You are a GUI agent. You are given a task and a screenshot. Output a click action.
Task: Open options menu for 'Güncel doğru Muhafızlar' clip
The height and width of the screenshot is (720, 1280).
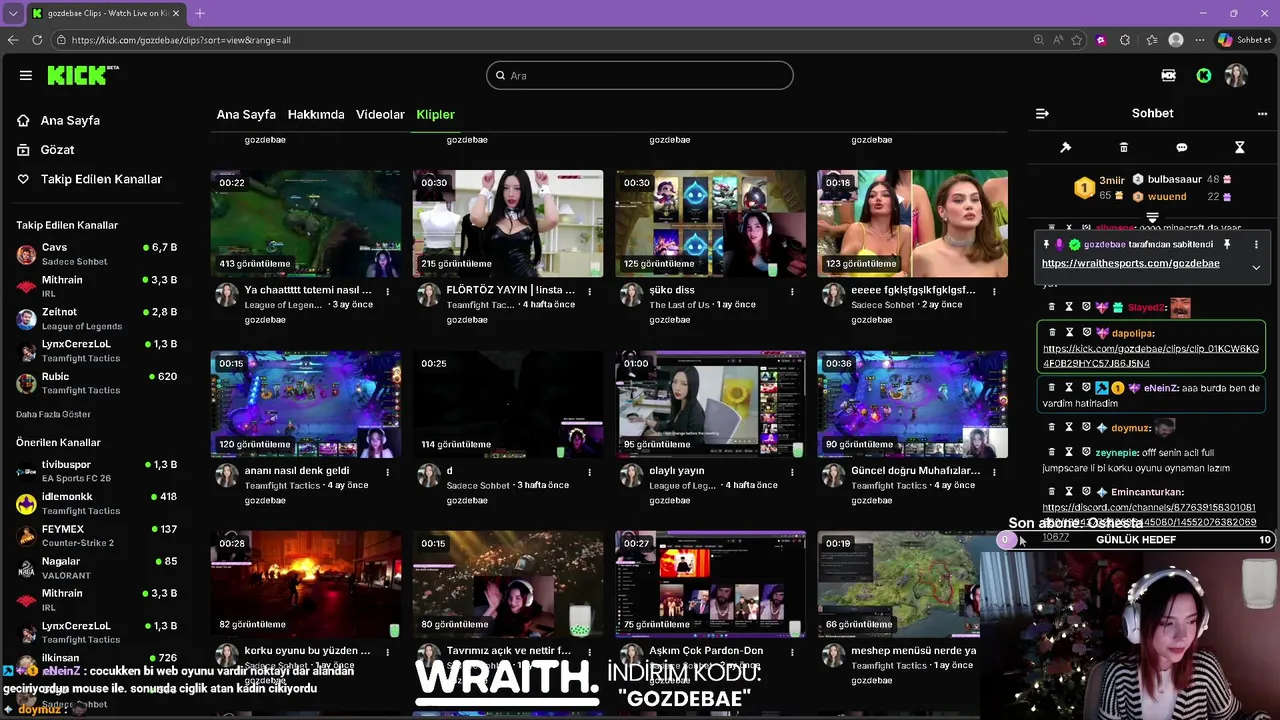994,472
